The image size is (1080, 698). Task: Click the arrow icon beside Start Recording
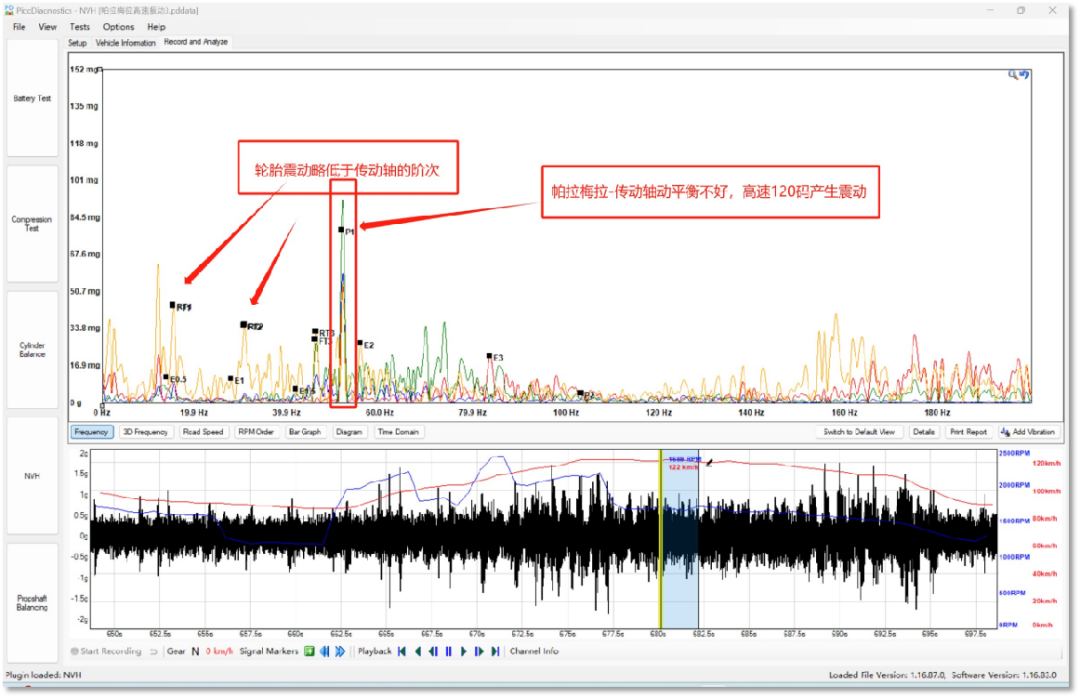tap(154, 651)
